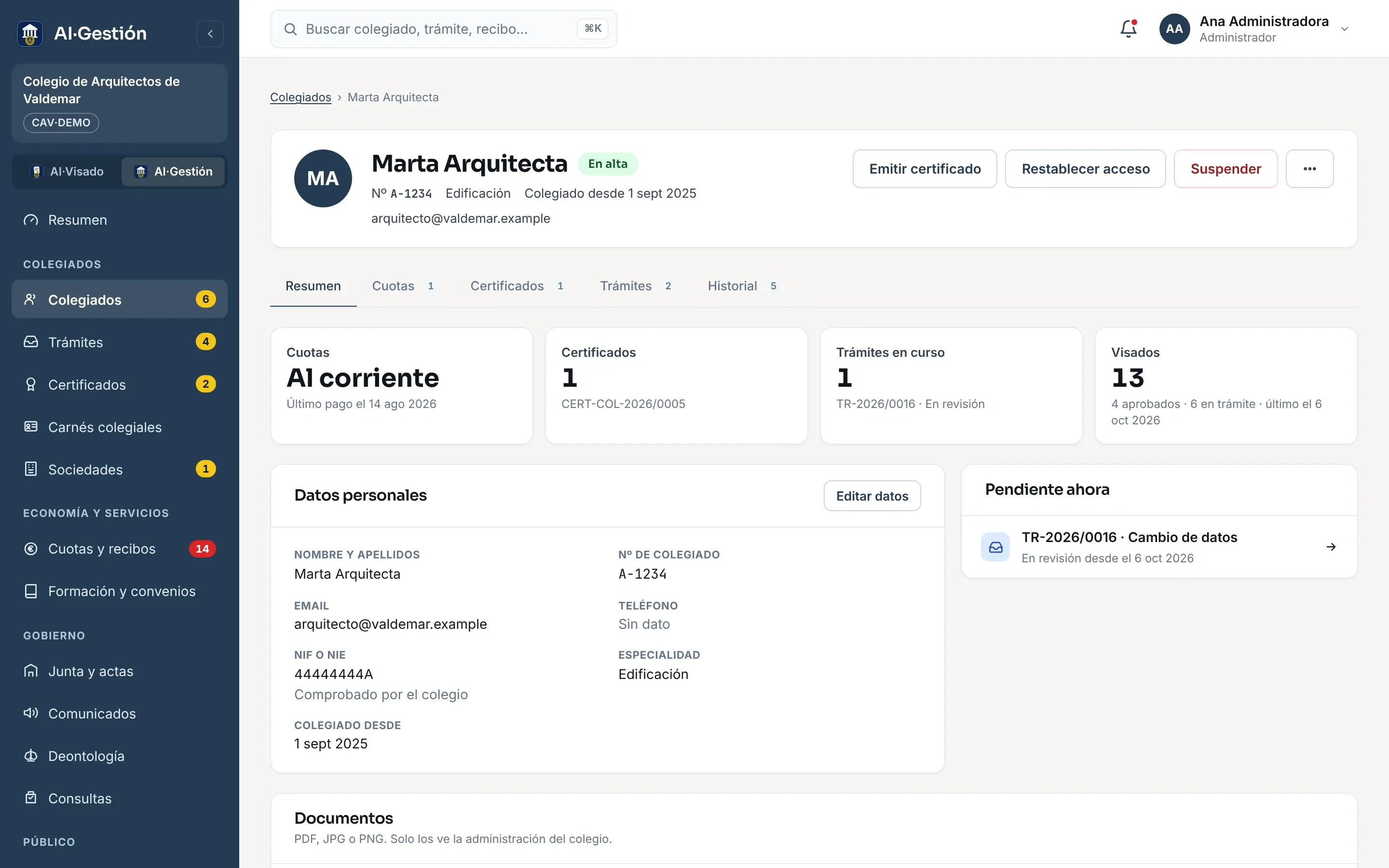The width and height of the screenshot is (1389, 868).
Task: Follow the Colegiados breadcrumb link
Action: pyautogui.click(x=301, y=97)
